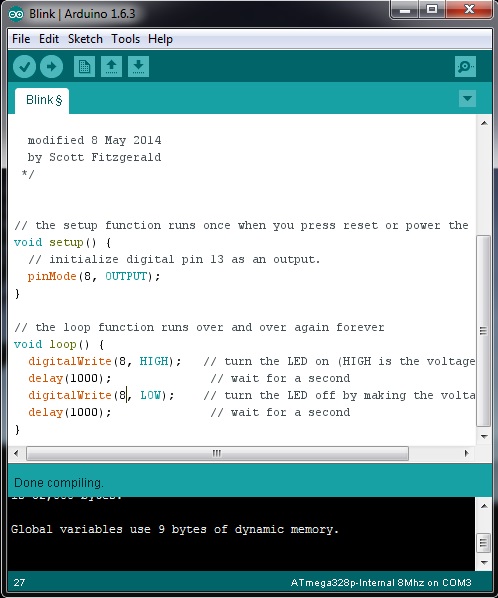Click the line number 27 in the status bar
The width and height of the screenshot is (498, 598).
point(19,583)
